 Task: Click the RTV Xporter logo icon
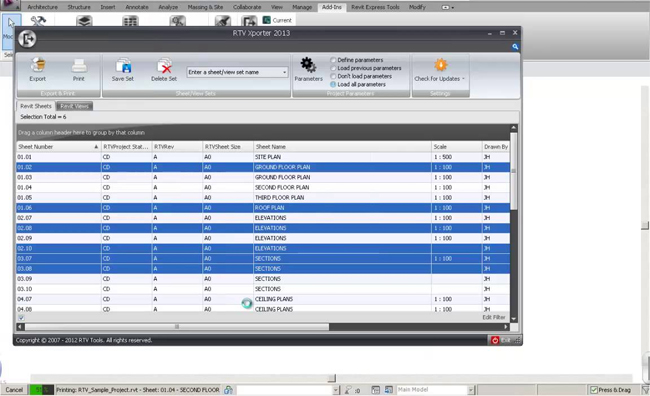27,39
